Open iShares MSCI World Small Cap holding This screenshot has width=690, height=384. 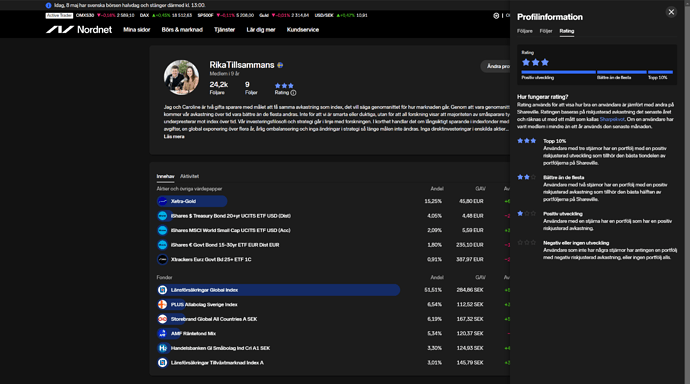point(231,230)
